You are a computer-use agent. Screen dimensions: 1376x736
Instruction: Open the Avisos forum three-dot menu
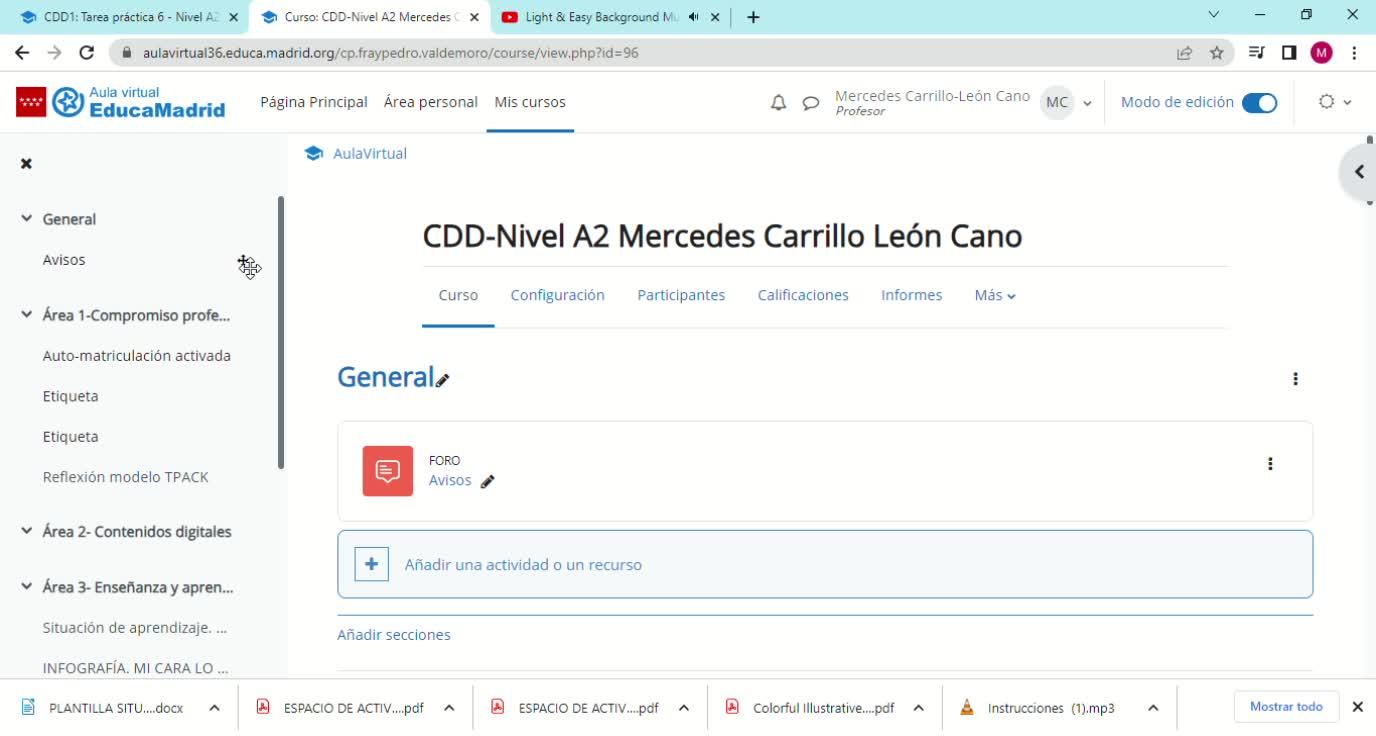click(1270, 464)
